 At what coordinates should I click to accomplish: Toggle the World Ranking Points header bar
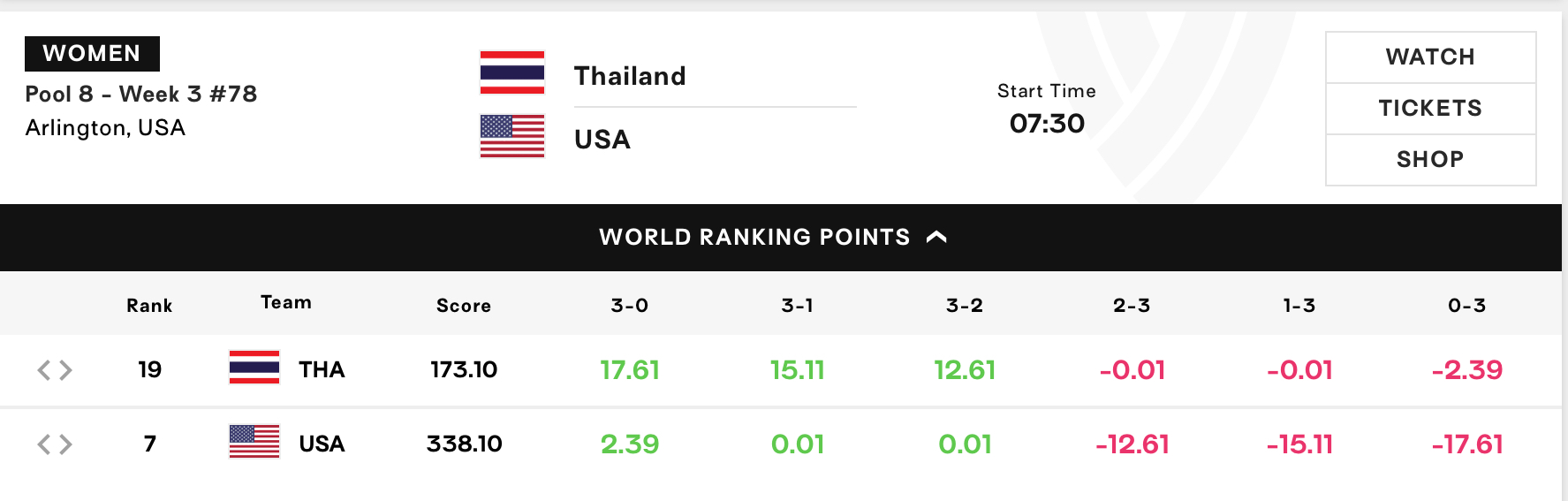coord(781,238)
